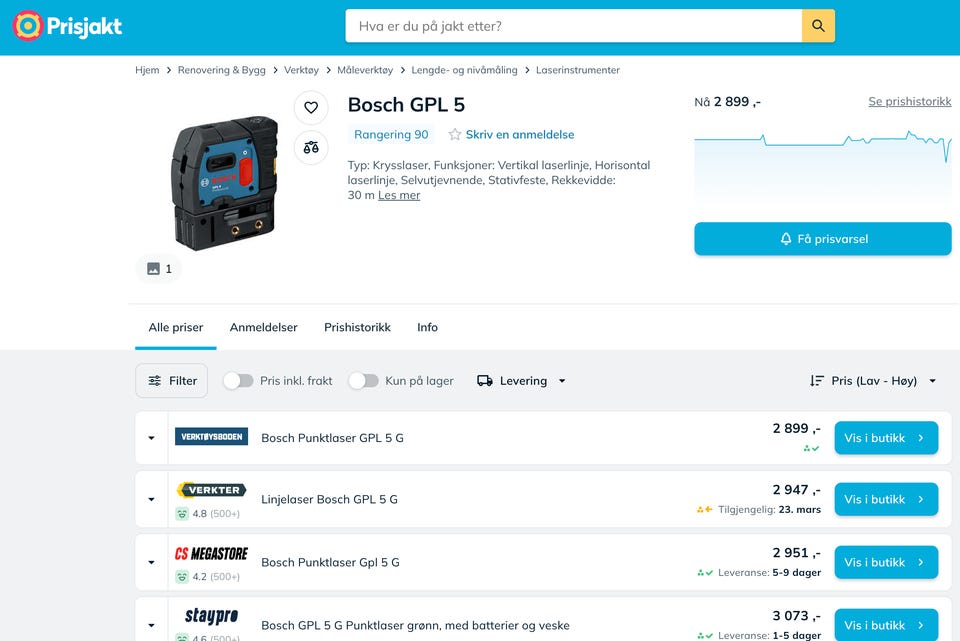Click the compare scales icon
The image size is (960, 641).
(x=311, y=147)
